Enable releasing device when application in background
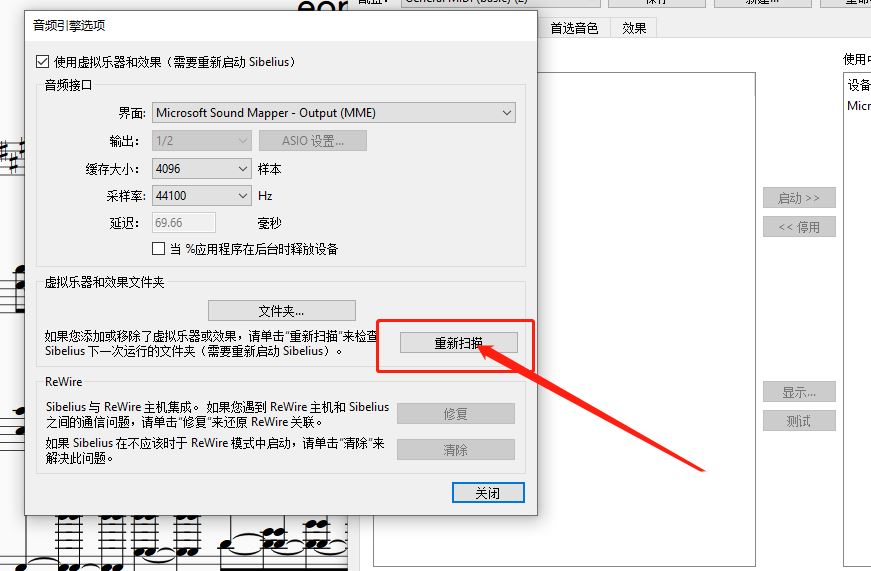 click(x=158, y=248)
